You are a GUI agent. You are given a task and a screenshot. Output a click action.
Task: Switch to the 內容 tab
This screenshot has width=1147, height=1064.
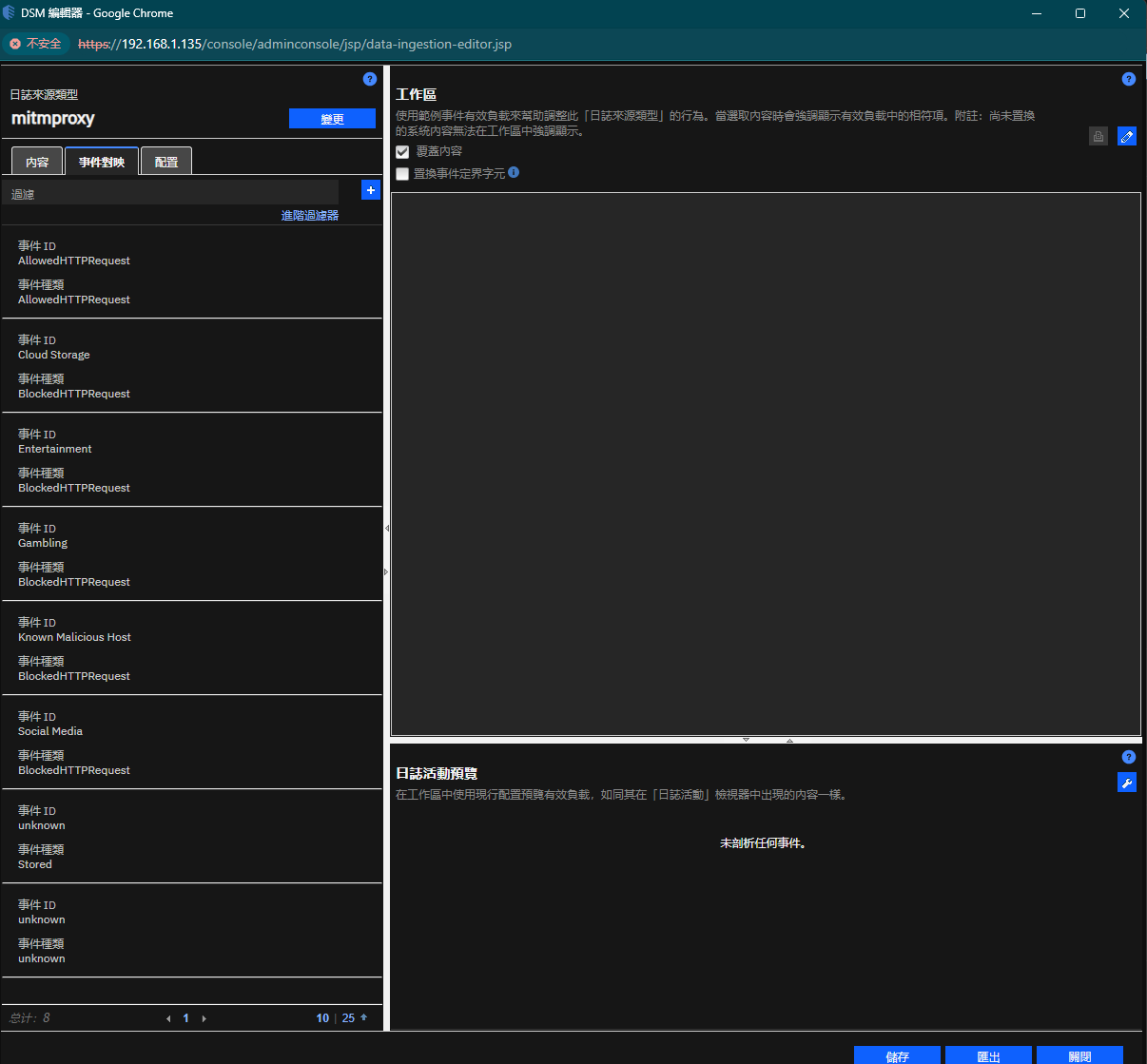[37, 162]
